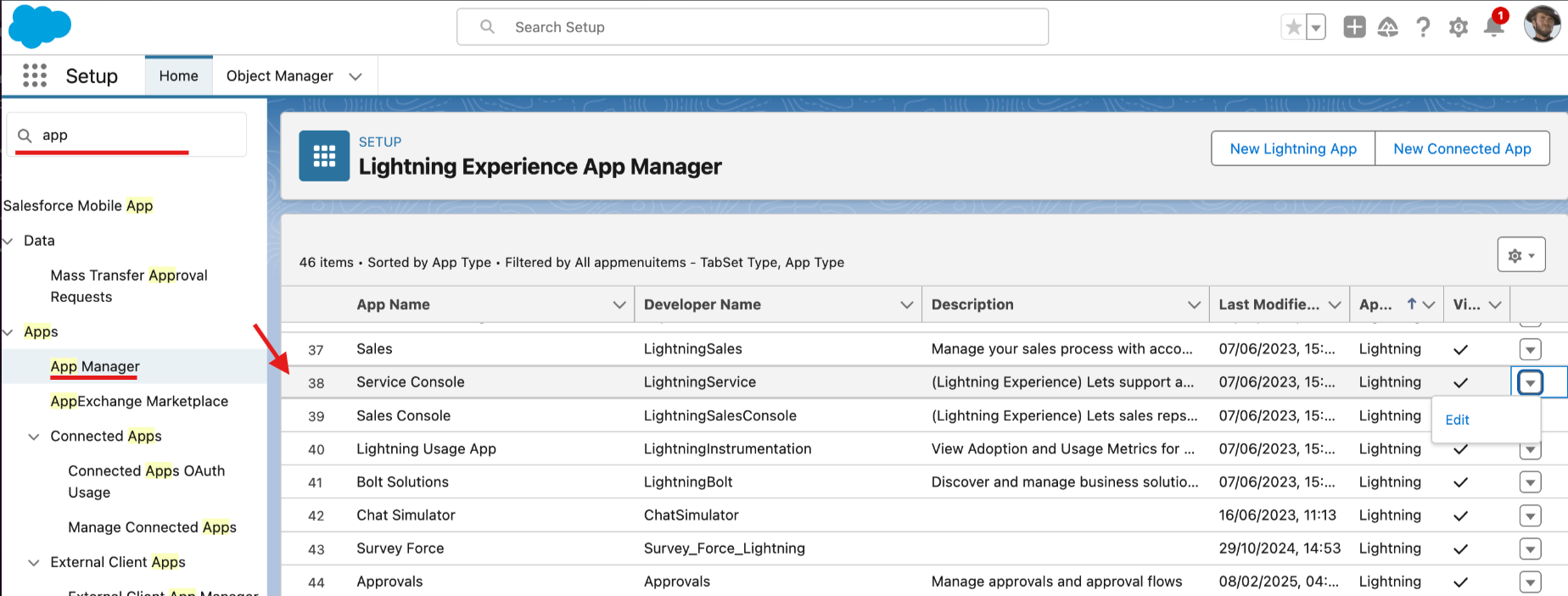Open row actions for Approvals app
This screenshot has height=596, width=1568.
click(x=1530, y=582)
